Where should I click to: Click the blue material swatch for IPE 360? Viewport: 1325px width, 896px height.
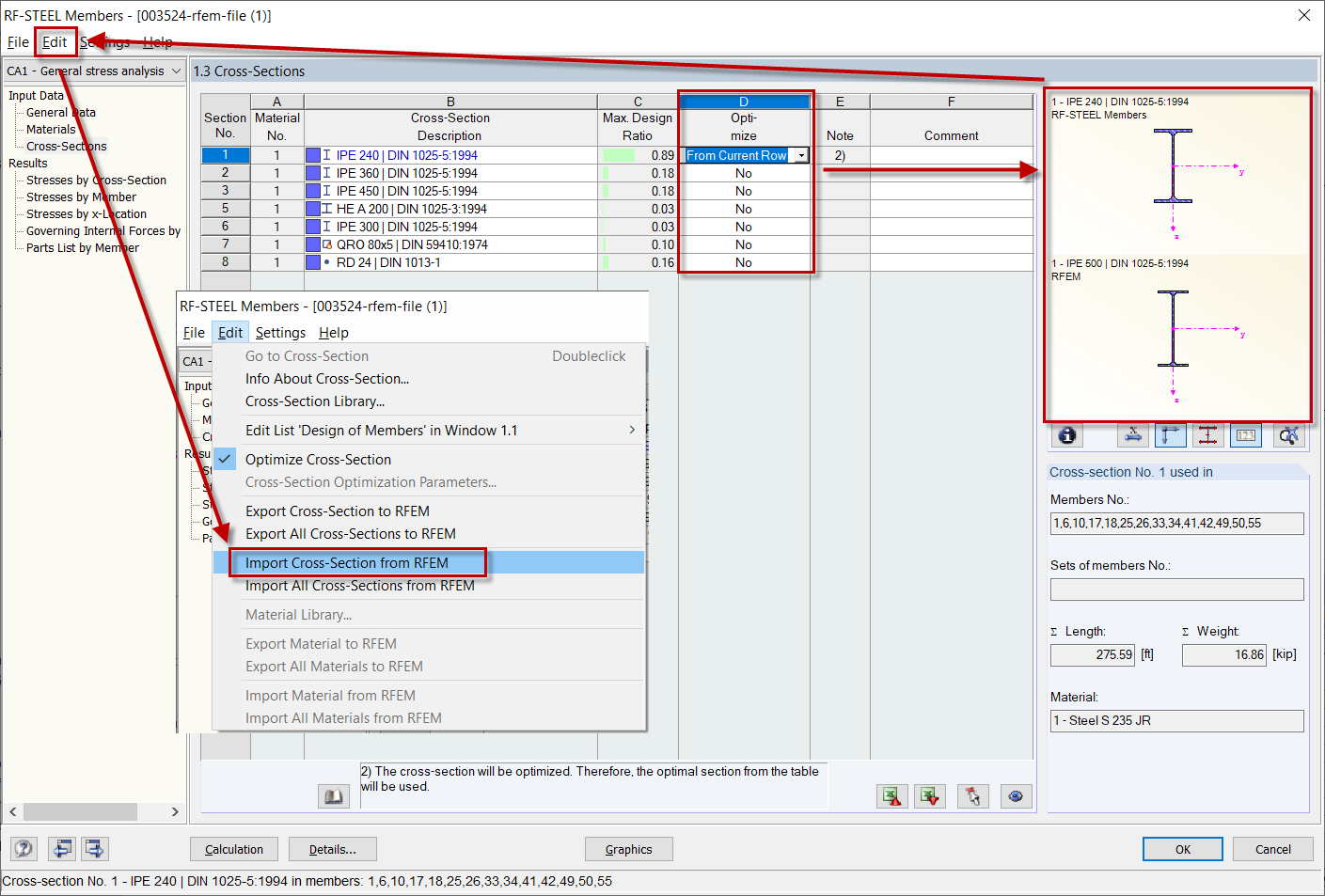[x=313, y=173]
